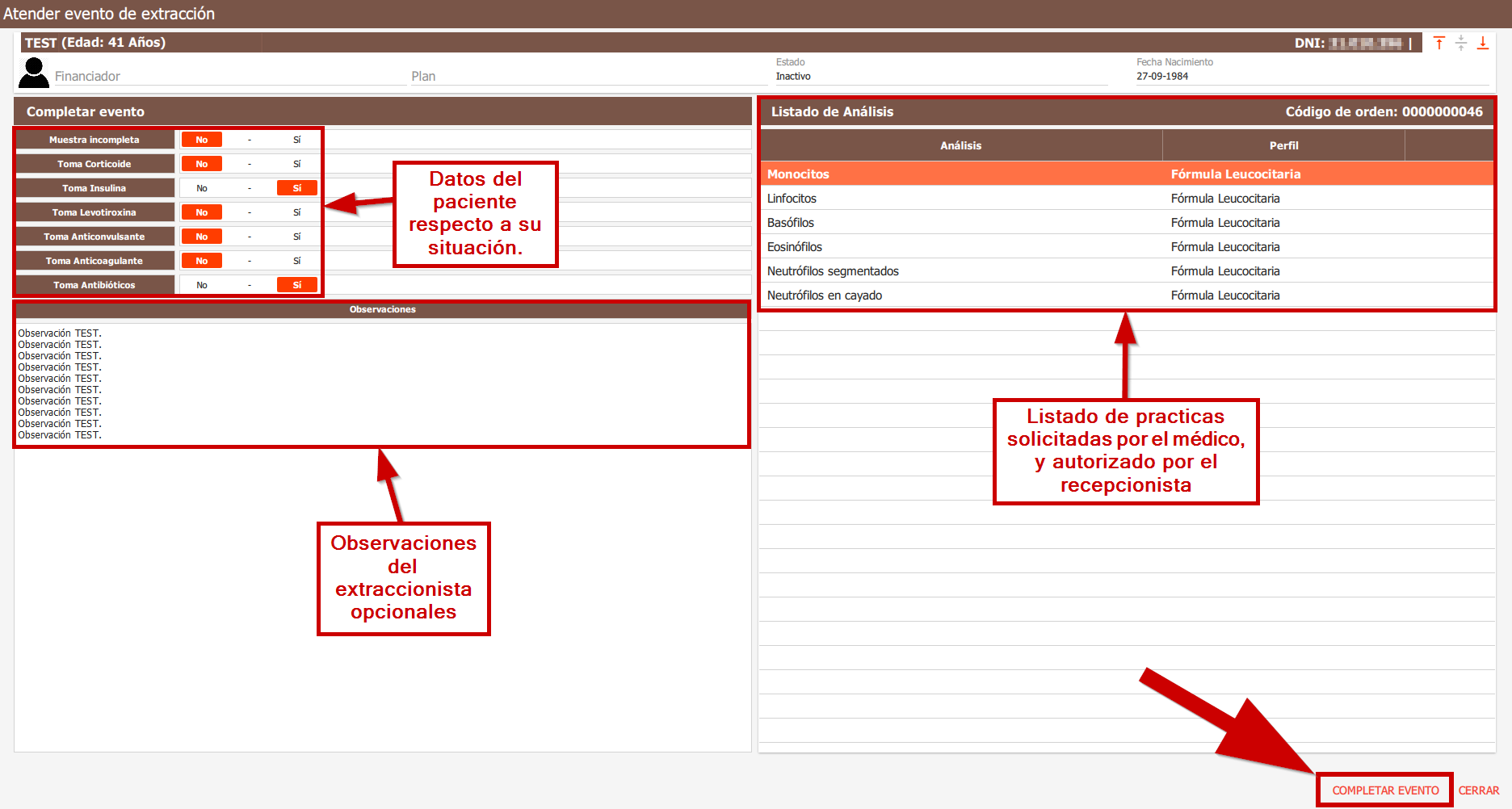Click the red downward arrow header icon
This screenshot has height=809, width=1512.
click(x=1483, y=44)
